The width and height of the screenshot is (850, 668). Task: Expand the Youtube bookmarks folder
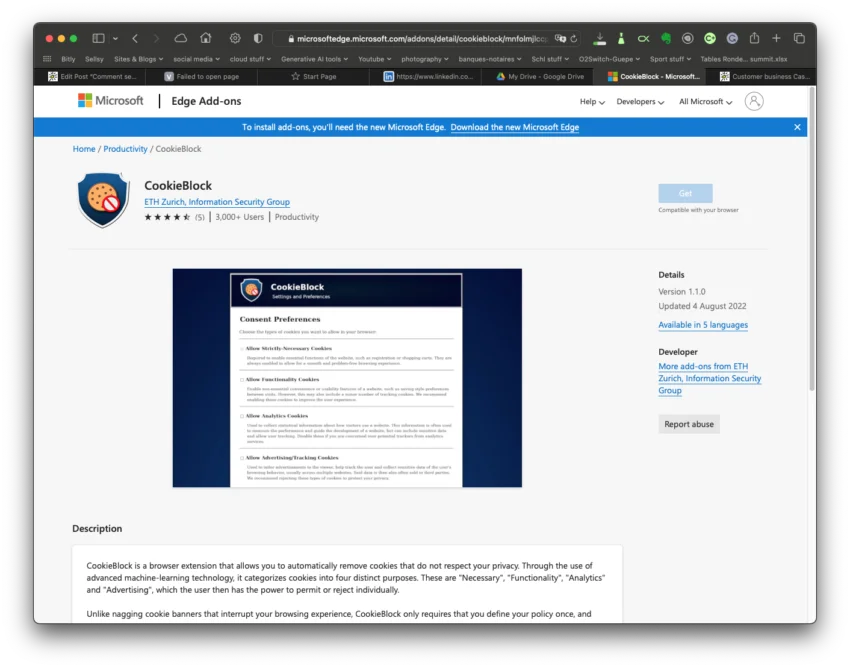(375, 59)
